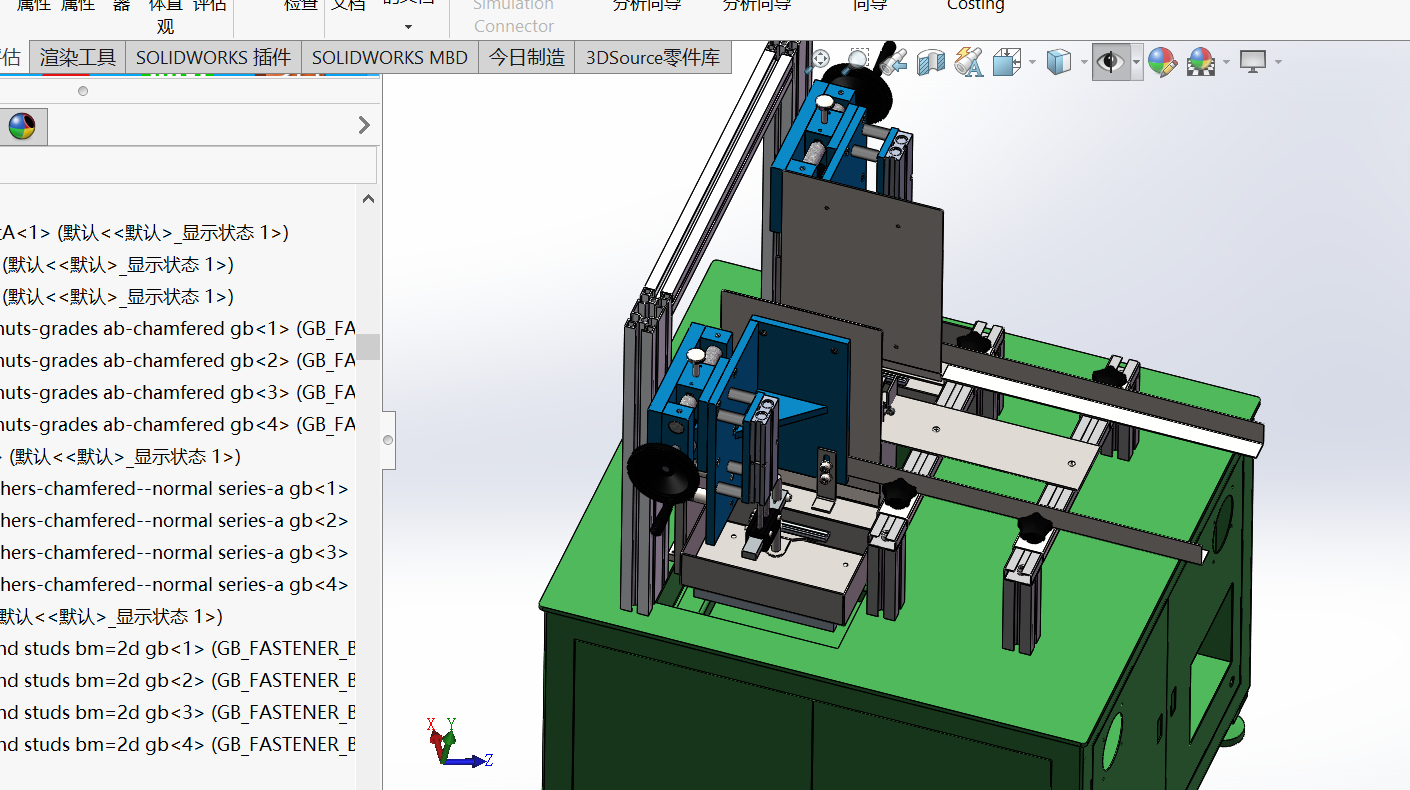Viewport: 1410px width, 790px height.
Task: Select chamfered--normal series-a gb<1> tree item
Action: coord(174,488)
